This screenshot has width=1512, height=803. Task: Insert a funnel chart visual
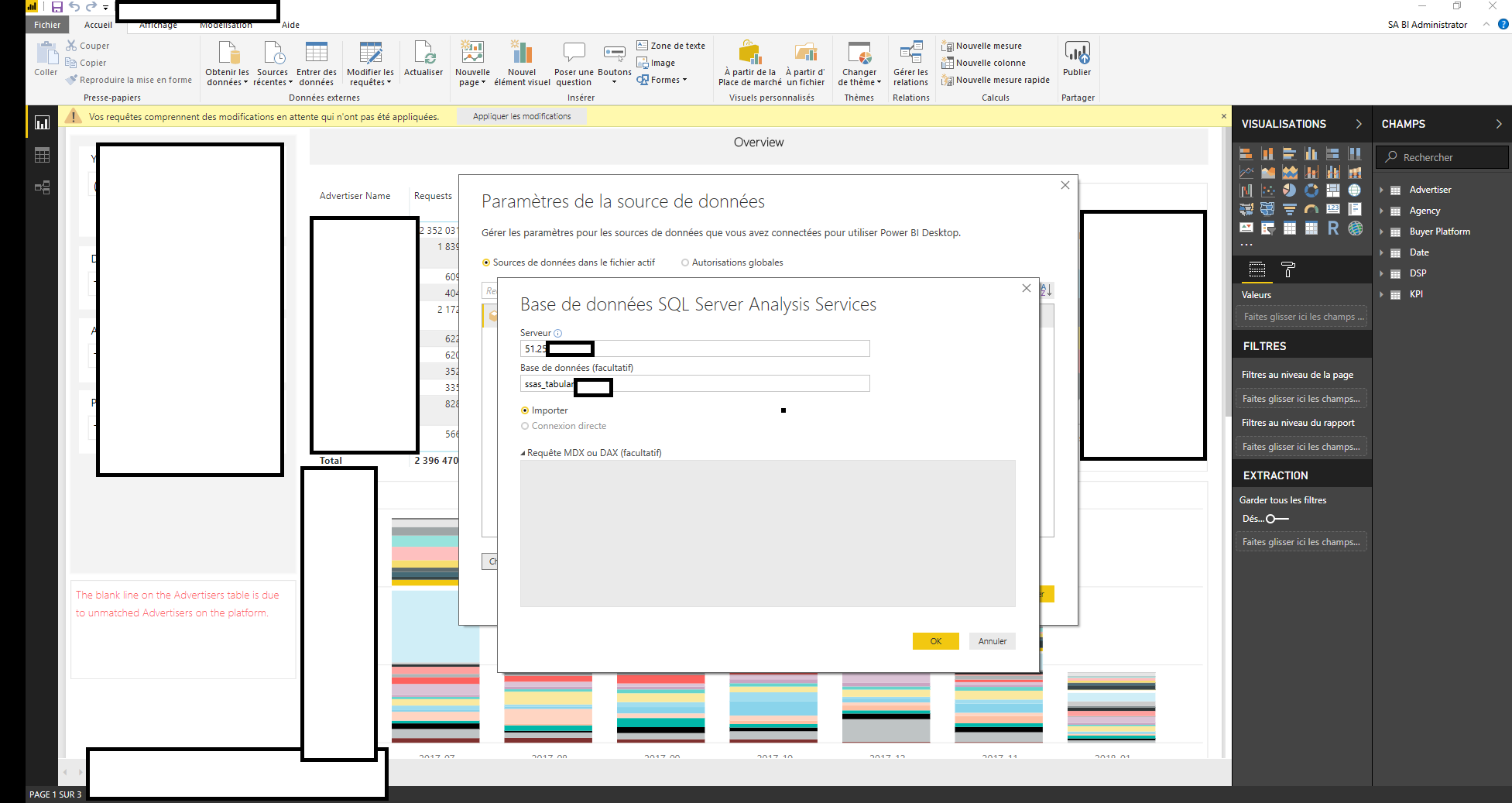pos(1289,209)
